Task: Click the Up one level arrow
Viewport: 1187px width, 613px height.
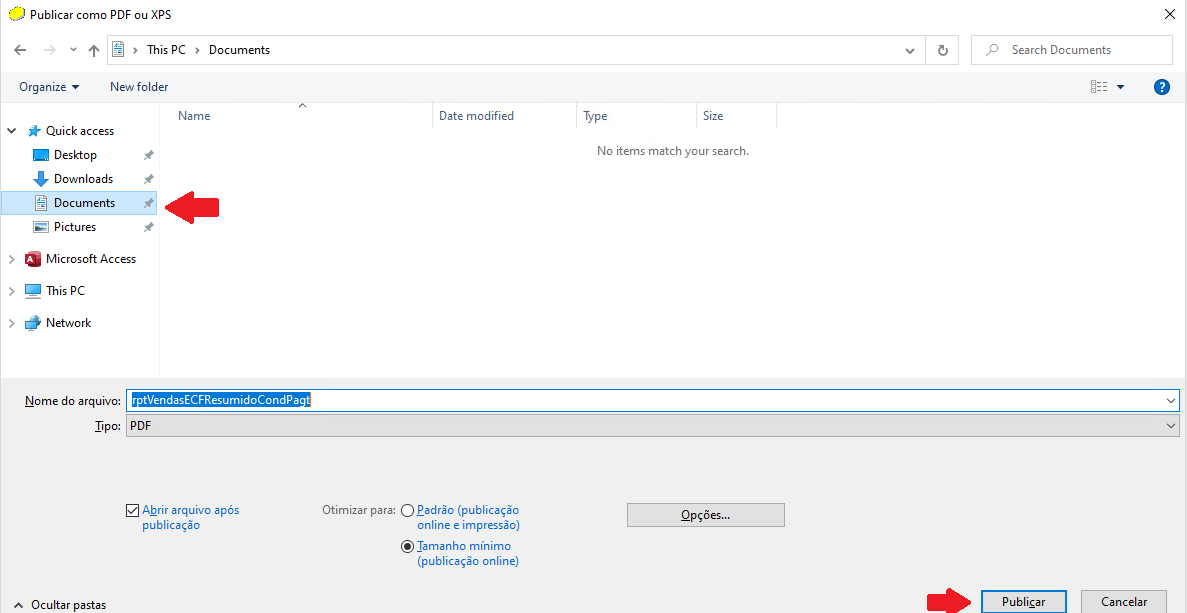Action: click(x=94, y=50)
